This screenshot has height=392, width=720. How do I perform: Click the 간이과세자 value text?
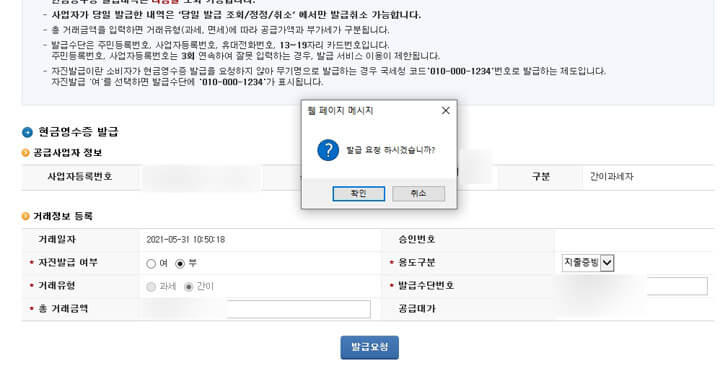coord(611,177)
